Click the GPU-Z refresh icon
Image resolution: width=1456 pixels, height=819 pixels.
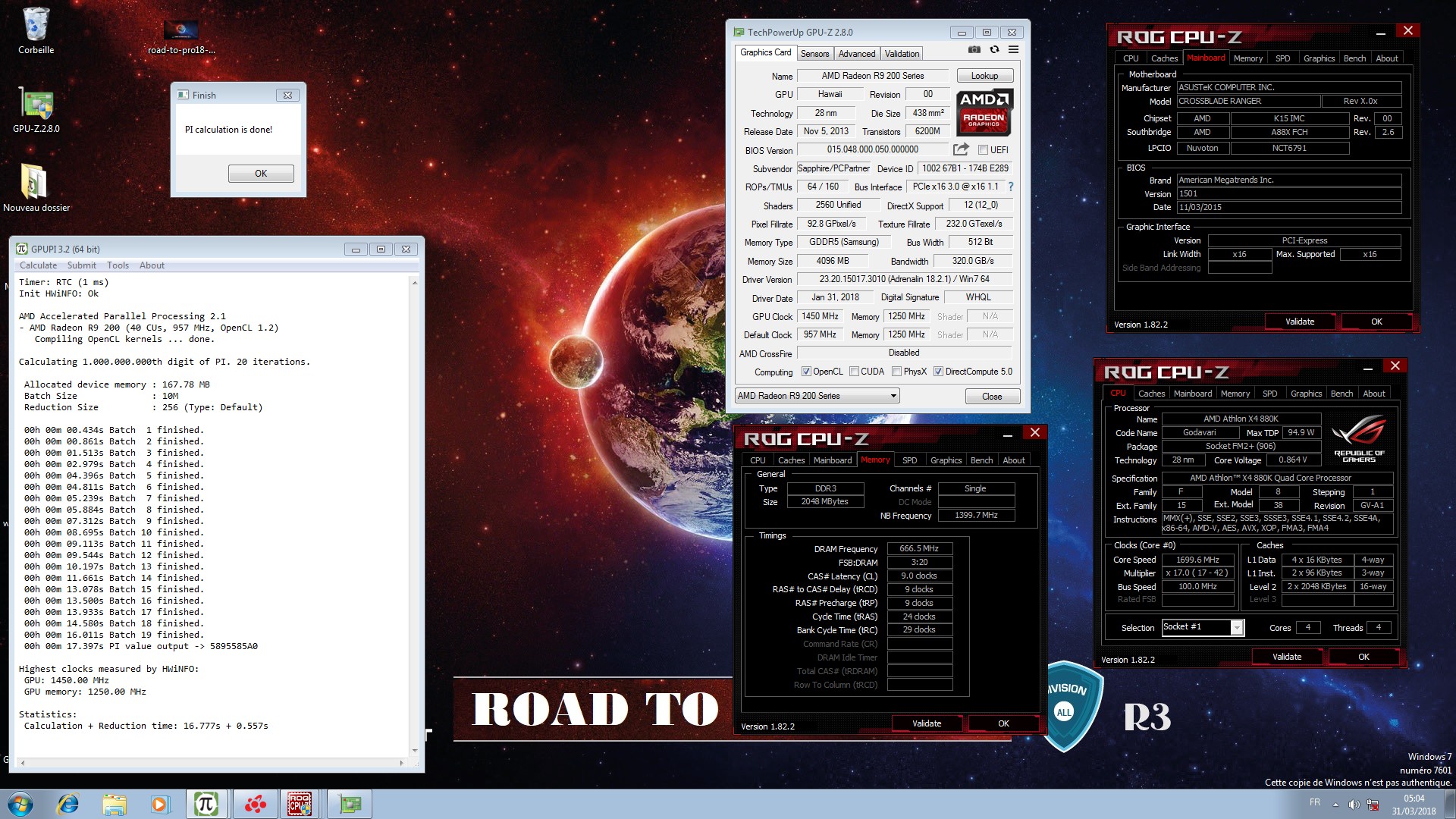994,50
